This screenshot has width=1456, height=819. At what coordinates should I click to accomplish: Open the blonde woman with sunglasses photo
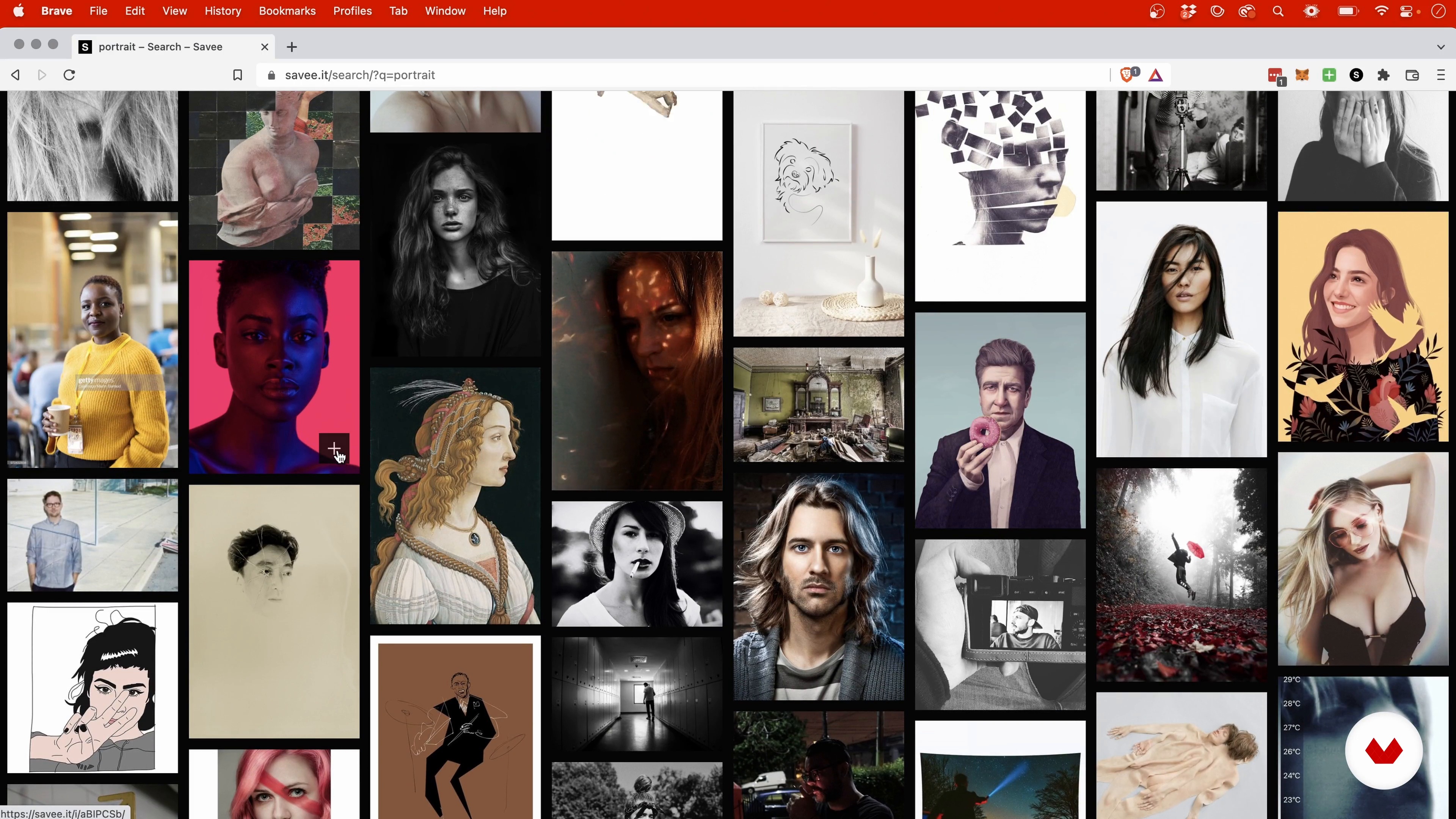1363,559
